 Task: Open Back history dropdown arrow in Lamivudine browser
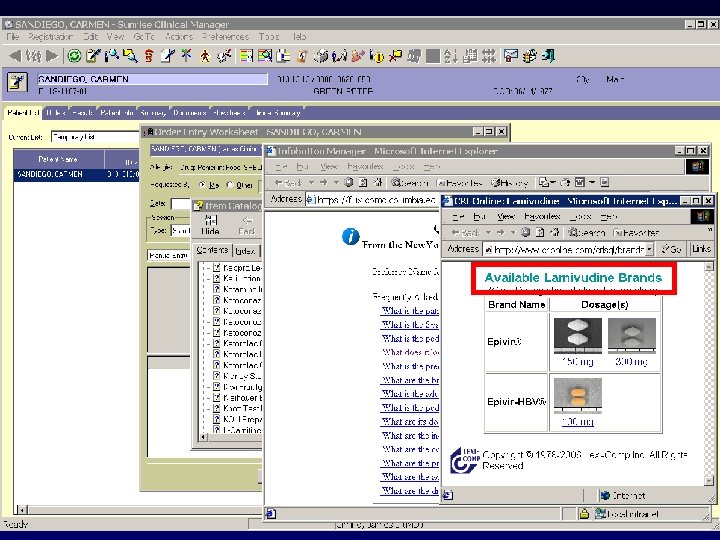coord(489,232)
